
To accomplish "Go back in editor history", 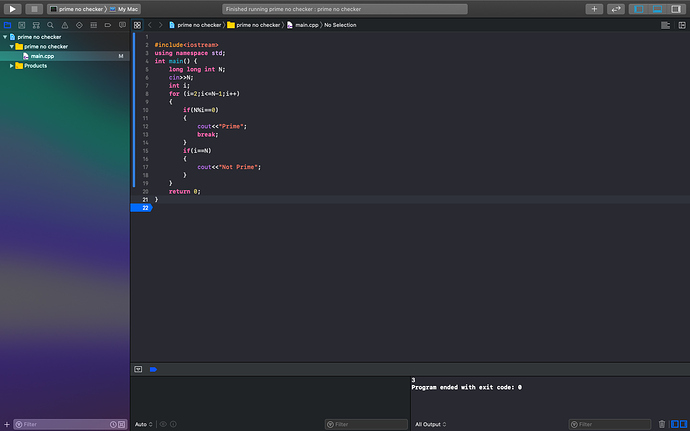I will click(150, 25).
